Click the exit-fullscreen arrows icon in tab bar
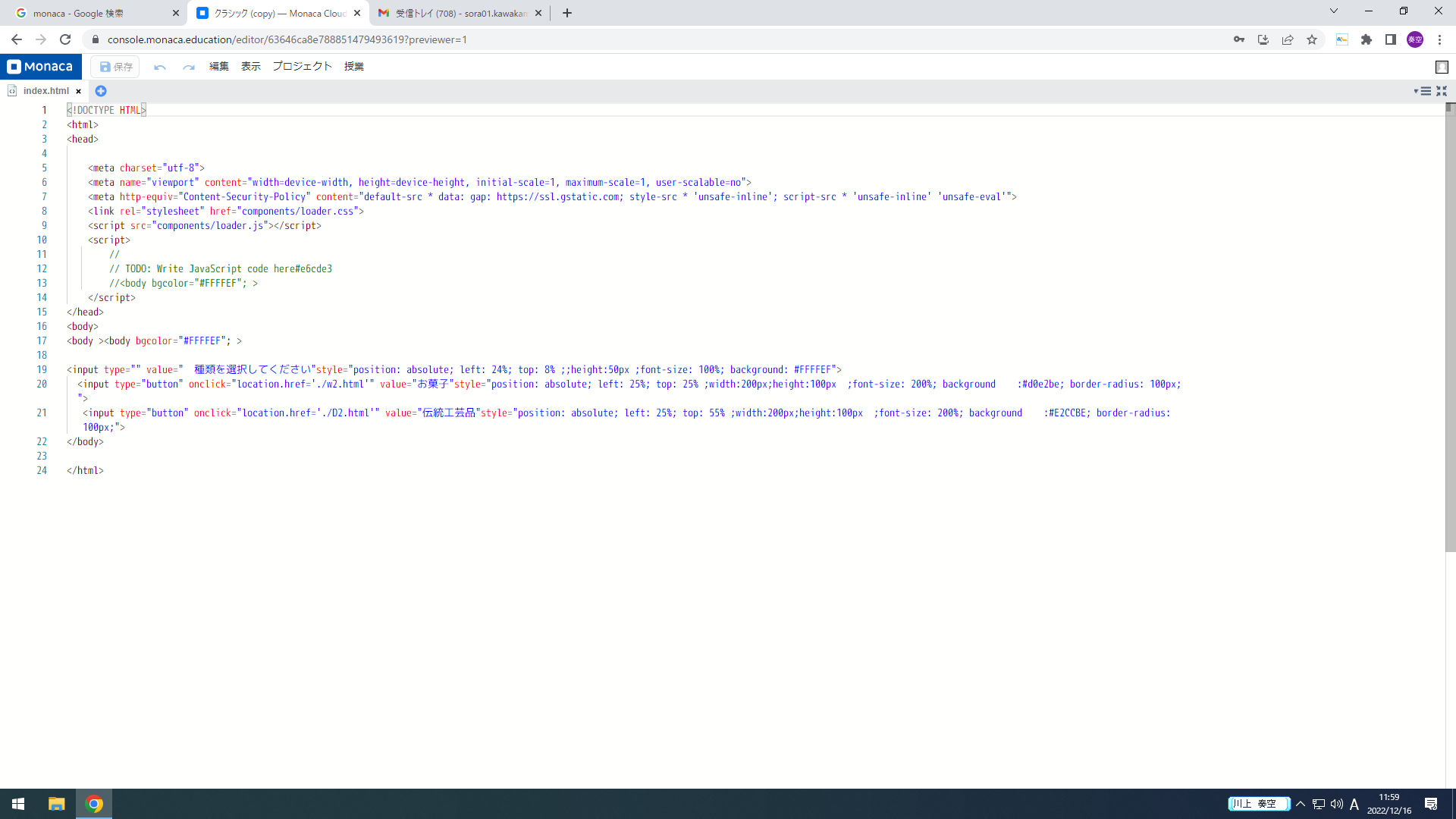 point(1442,91)
